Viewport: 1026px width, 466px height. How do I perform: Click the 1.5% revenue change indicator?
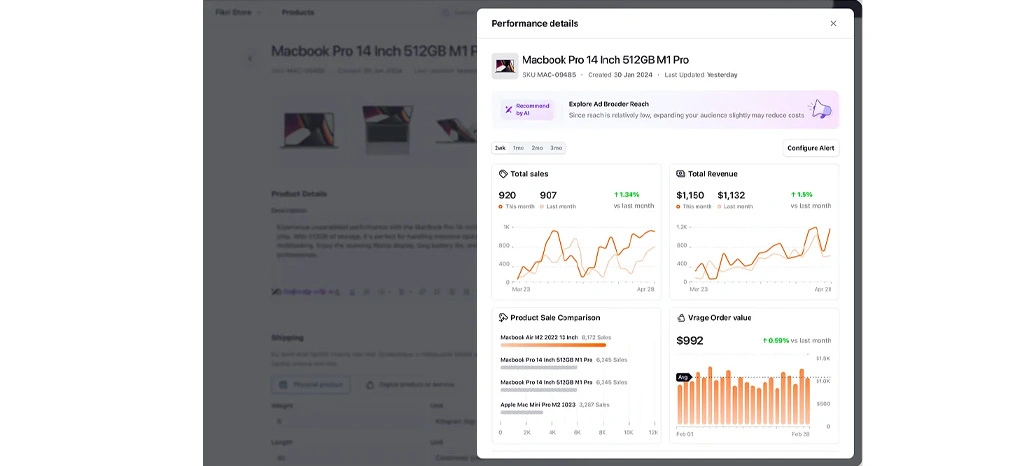coord(802,194)
